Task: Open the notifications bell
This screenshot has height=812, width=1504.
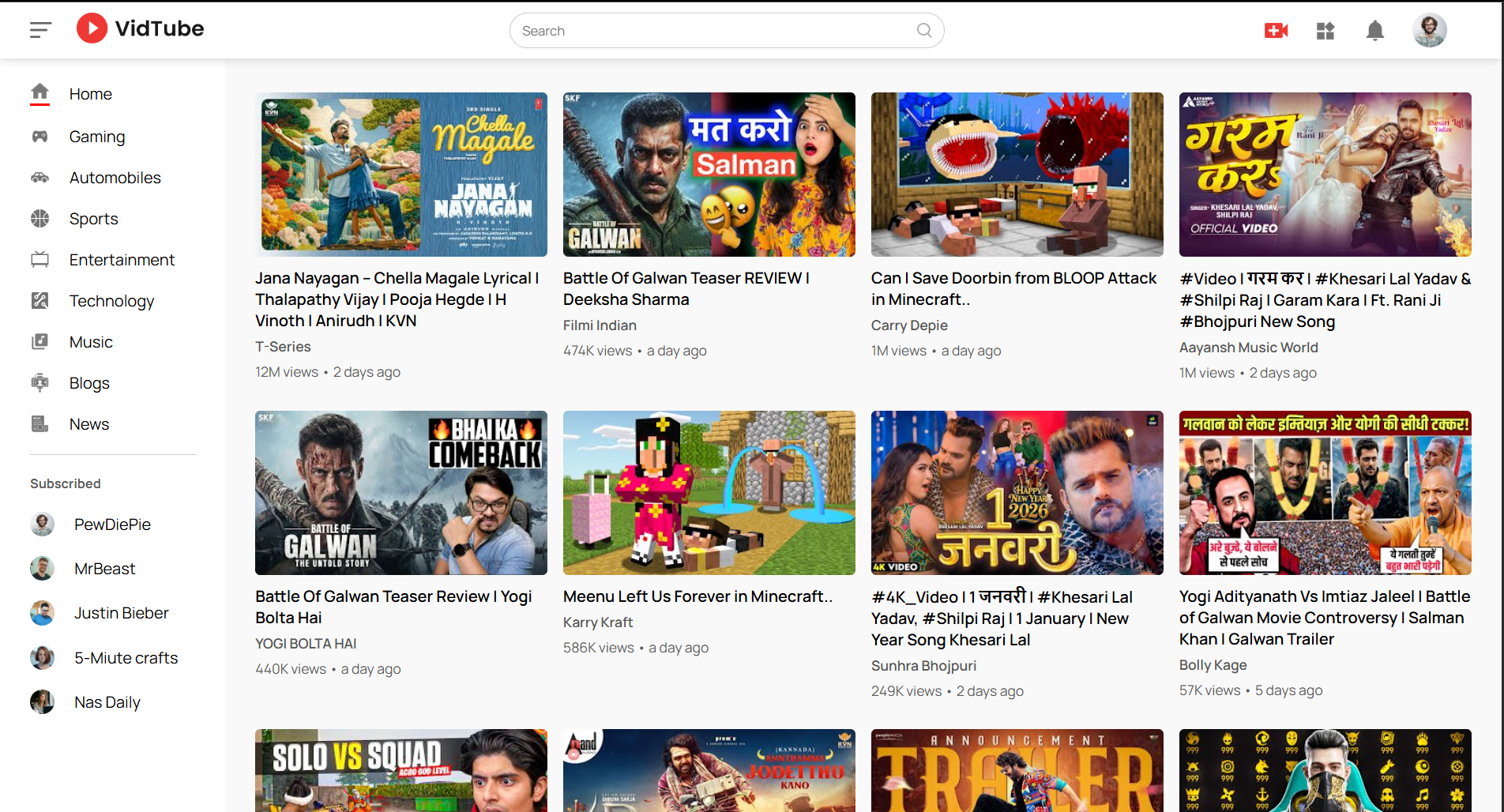Action: tap(1374, 31)
